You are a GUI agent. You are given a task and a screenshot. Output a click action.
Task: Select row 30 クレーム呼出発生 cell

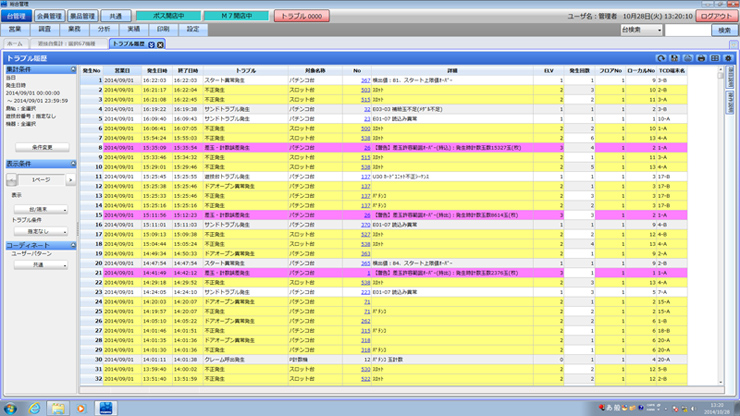pyautogui.click(x=245, y=360)
